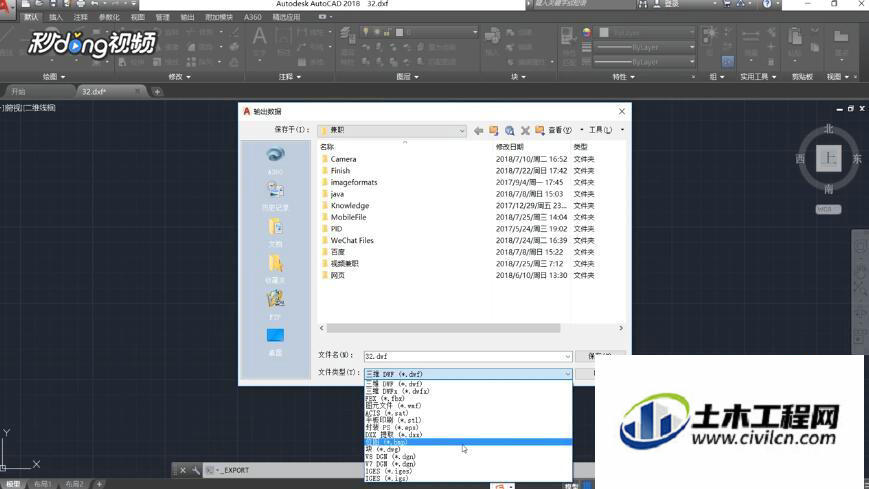Screen dimensions: 869x489
Task: Select 平板印刷 (*.stl) file type
Action: 468,420
